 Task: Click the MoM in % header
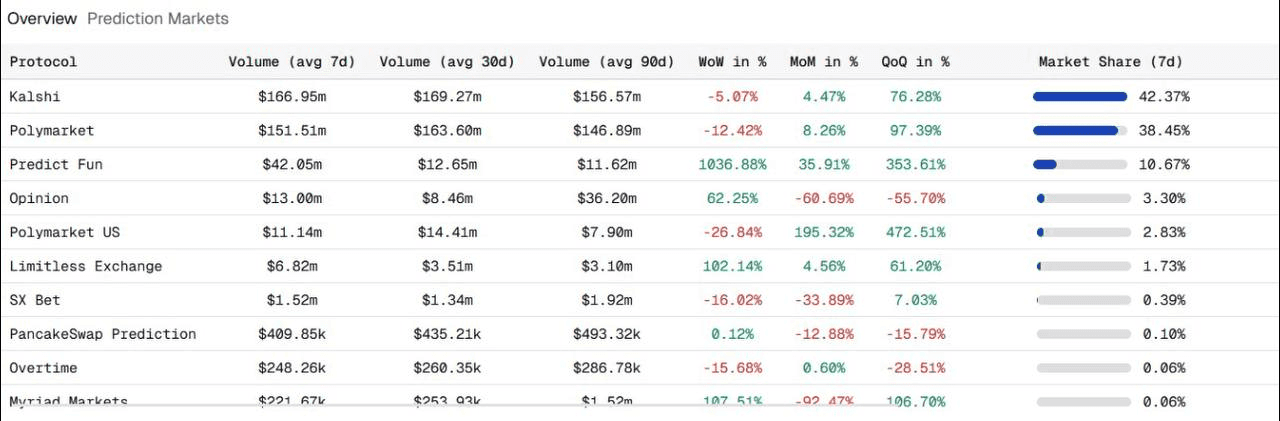click(823, 62)
